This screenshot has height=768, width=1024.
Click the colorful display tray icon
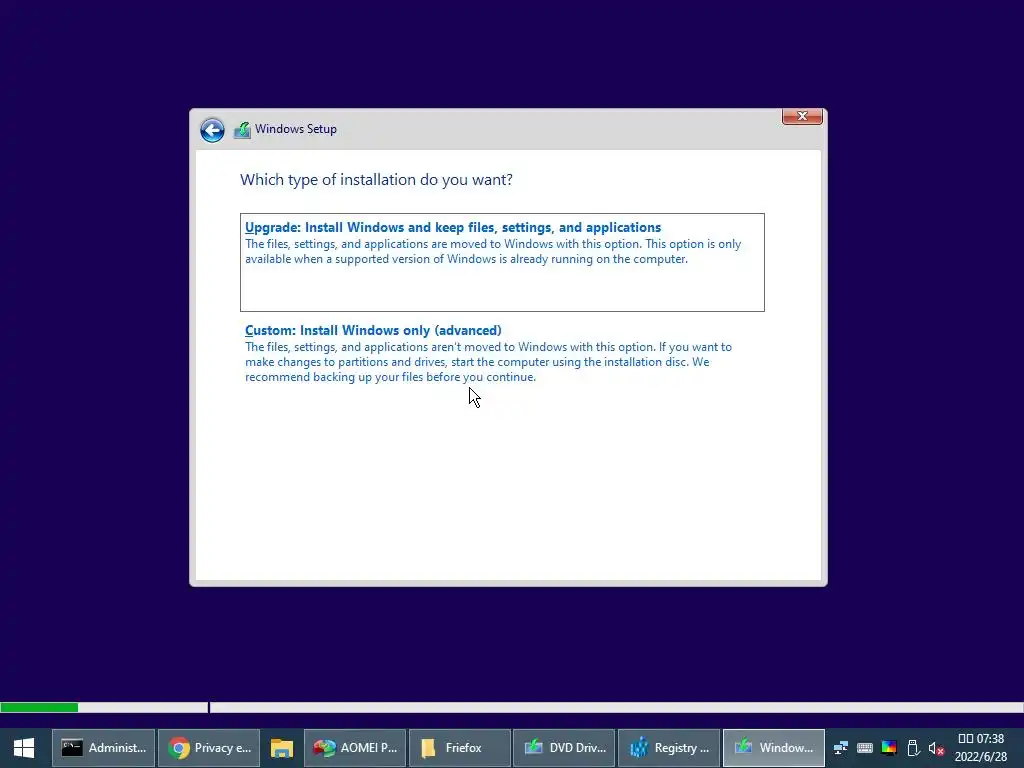pyautogui.click(x=889, y=748)
